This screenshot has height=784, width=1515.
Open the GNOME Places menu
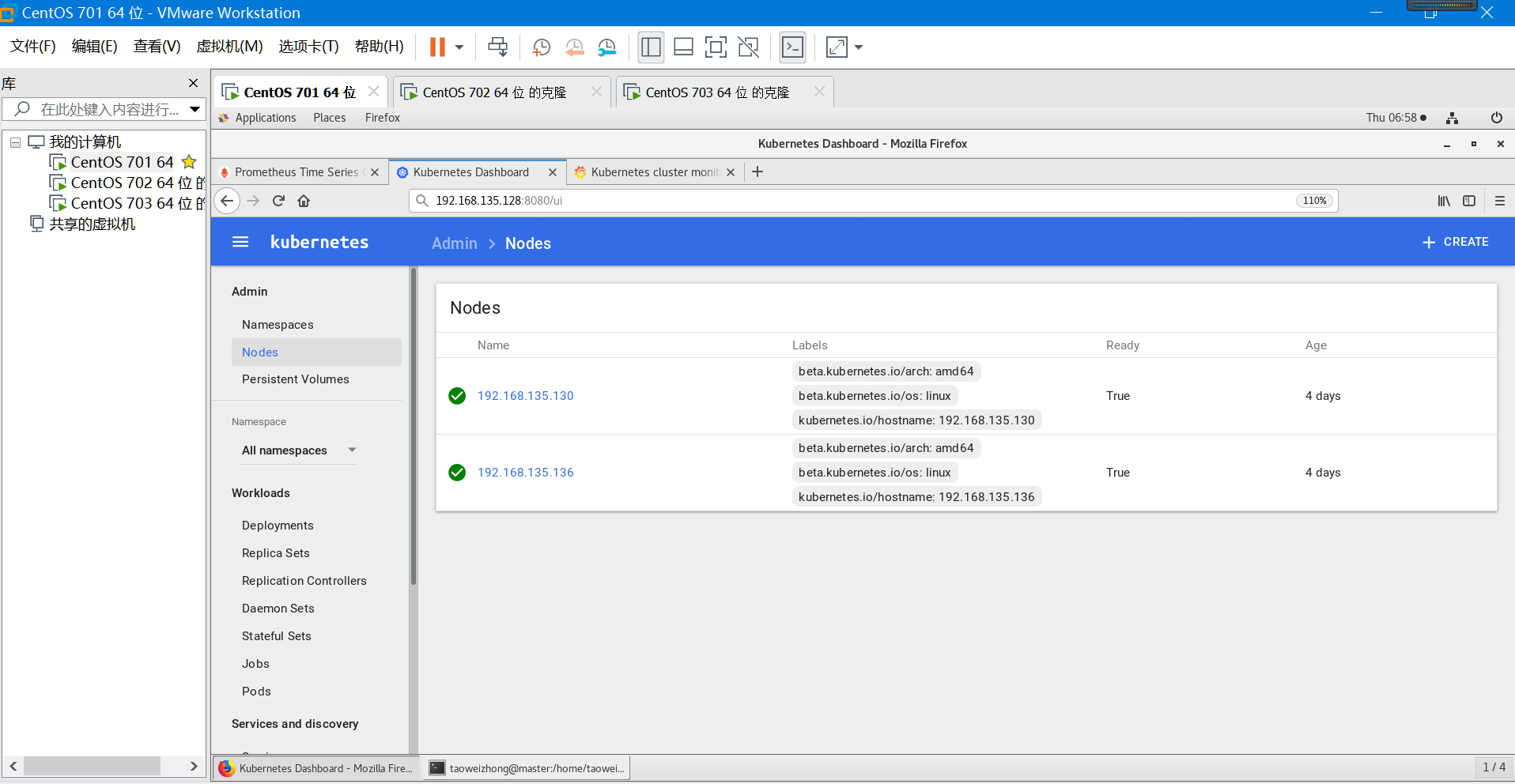coord(330,118)
